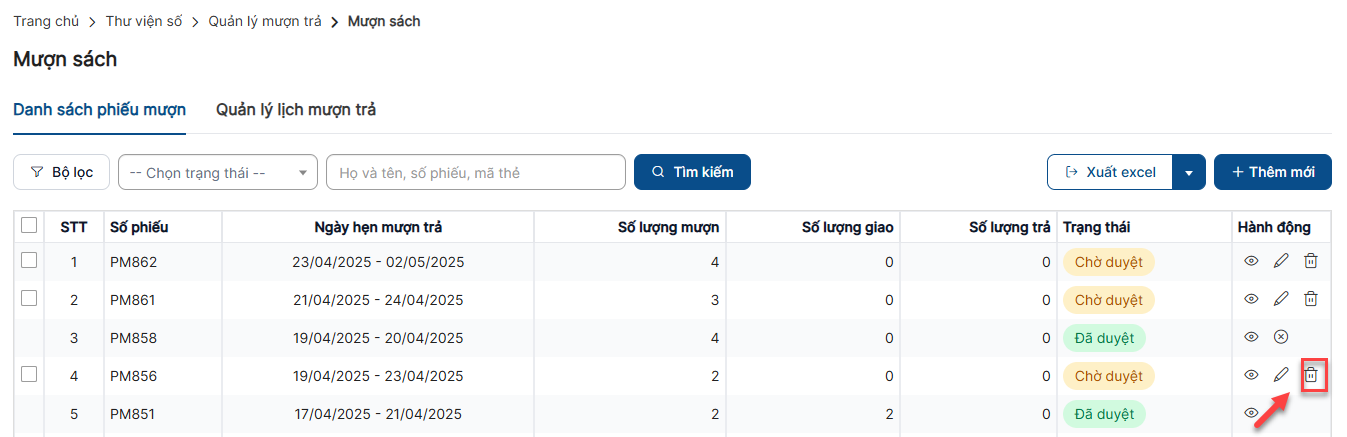Click the view eye icon for PM862
The width and height of the screenshot is (1347, 437).
1251,262
